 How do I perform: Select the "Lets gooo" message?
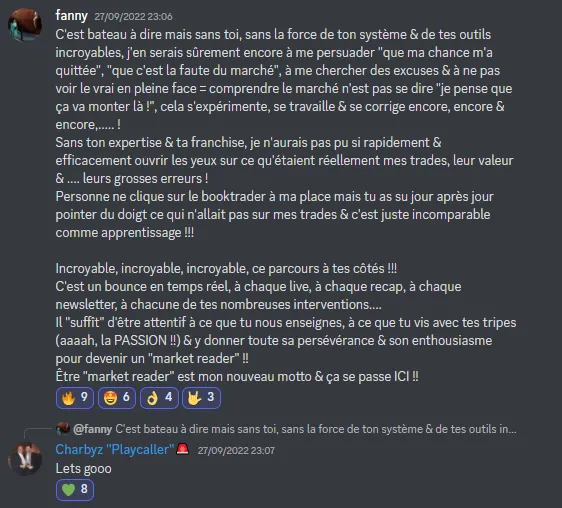[84, 469]
